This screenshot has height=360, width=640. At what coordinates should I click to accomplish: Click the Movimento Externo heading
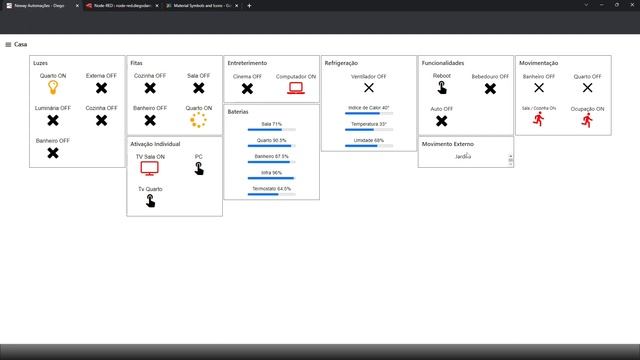[x=448, y=144]
